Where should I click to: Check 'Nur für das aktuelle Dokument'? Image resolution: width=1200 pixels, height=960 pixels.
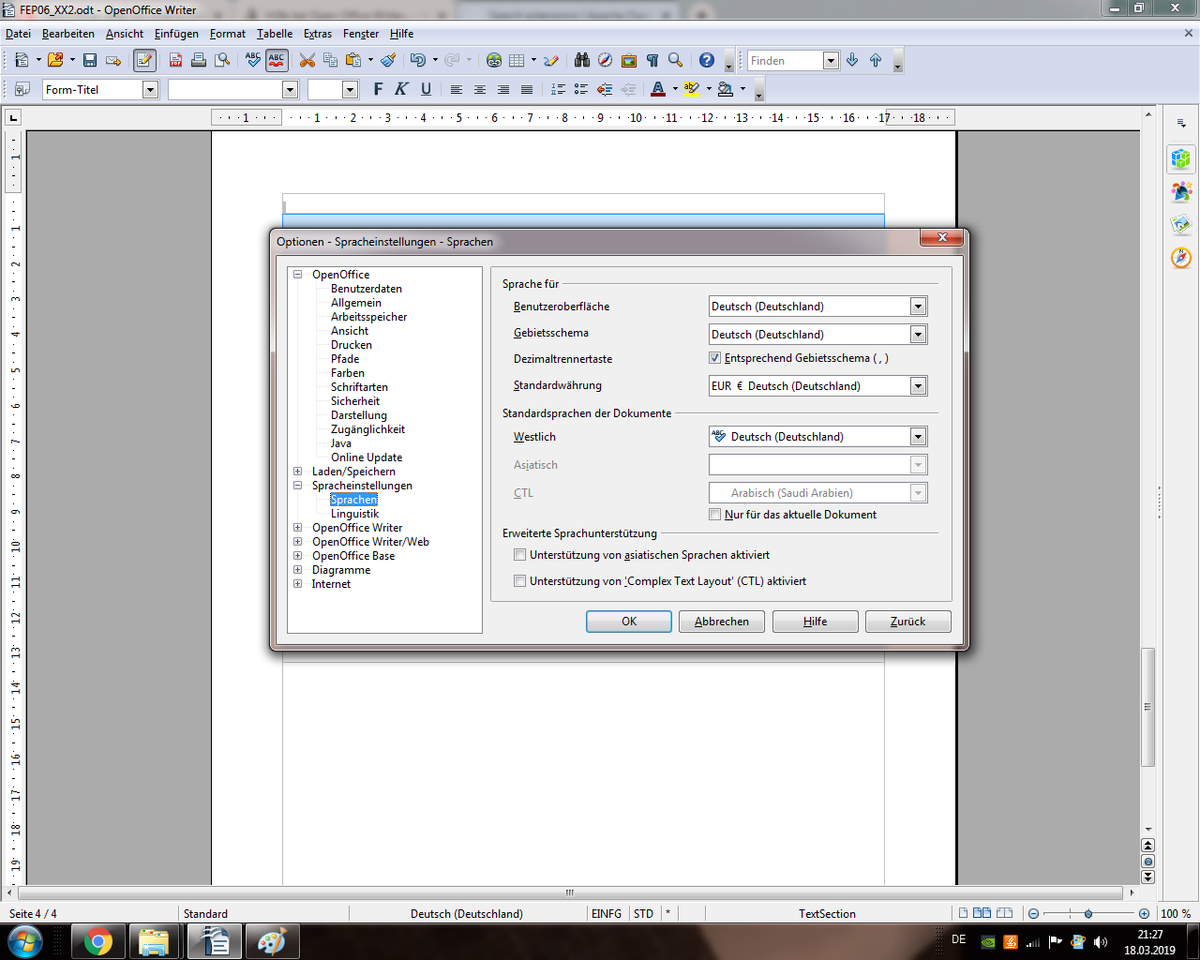(715, 515)
